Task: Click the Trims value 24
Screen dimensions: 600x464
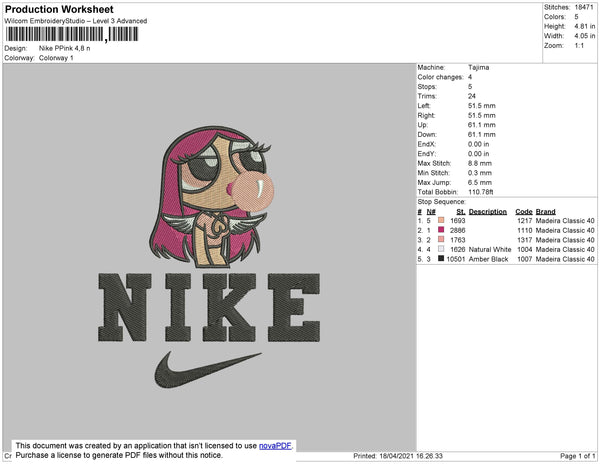Action: coord(472,96)
